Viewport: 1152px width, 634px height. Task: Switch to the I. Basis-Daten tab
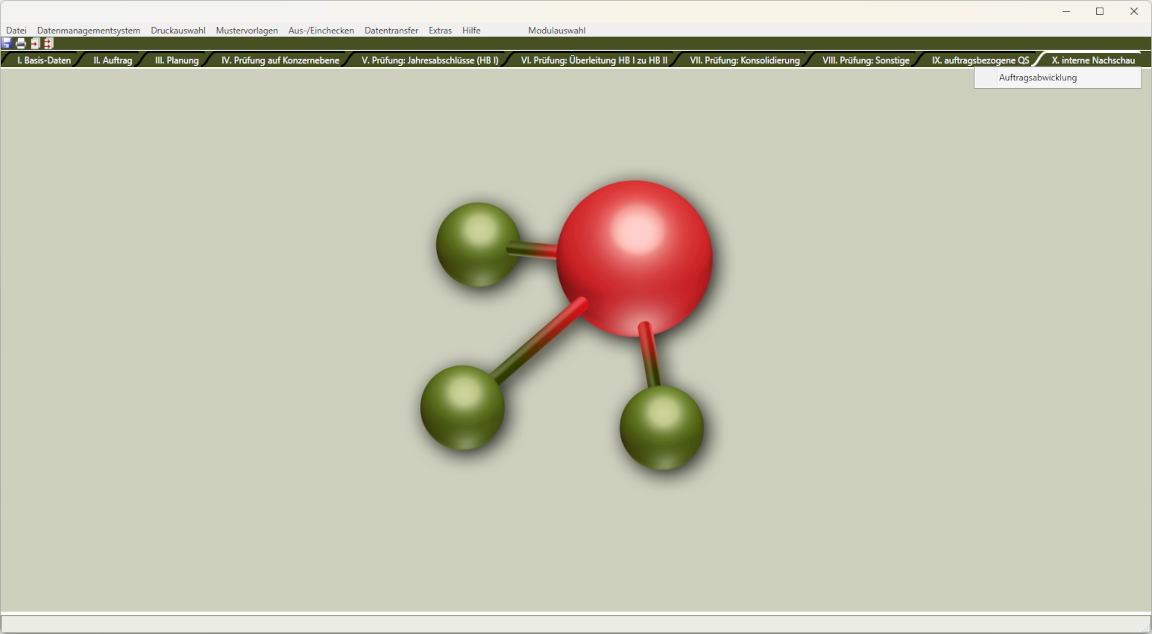[x=44, y=61]
